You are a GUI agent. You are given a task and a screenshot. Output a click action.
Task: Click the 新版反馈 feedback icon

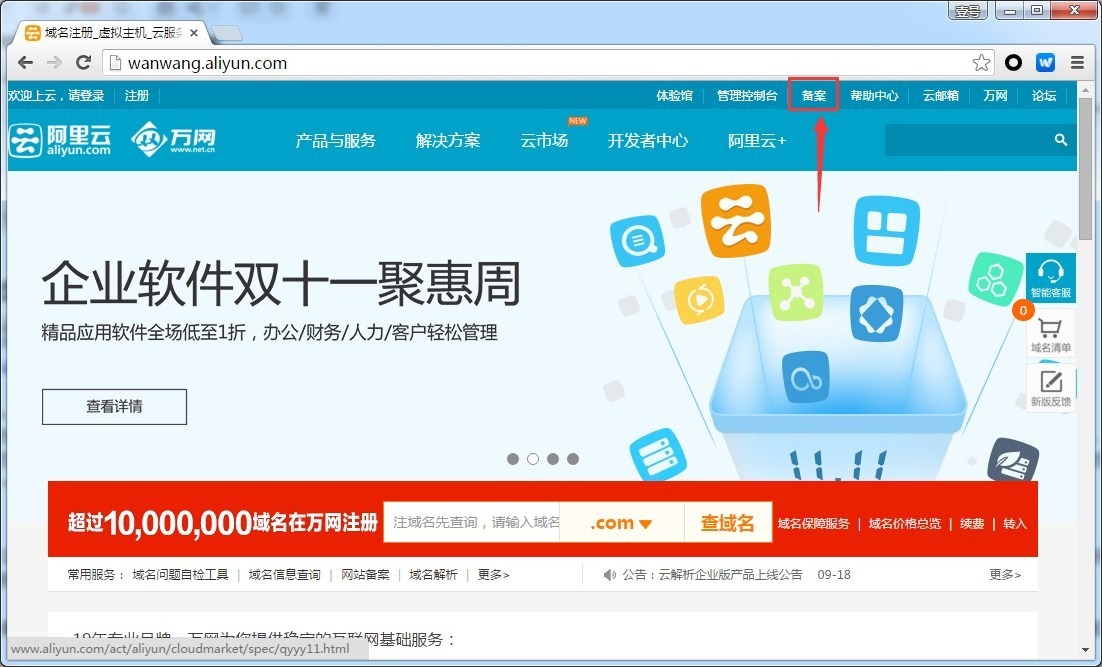[1050, 387]
